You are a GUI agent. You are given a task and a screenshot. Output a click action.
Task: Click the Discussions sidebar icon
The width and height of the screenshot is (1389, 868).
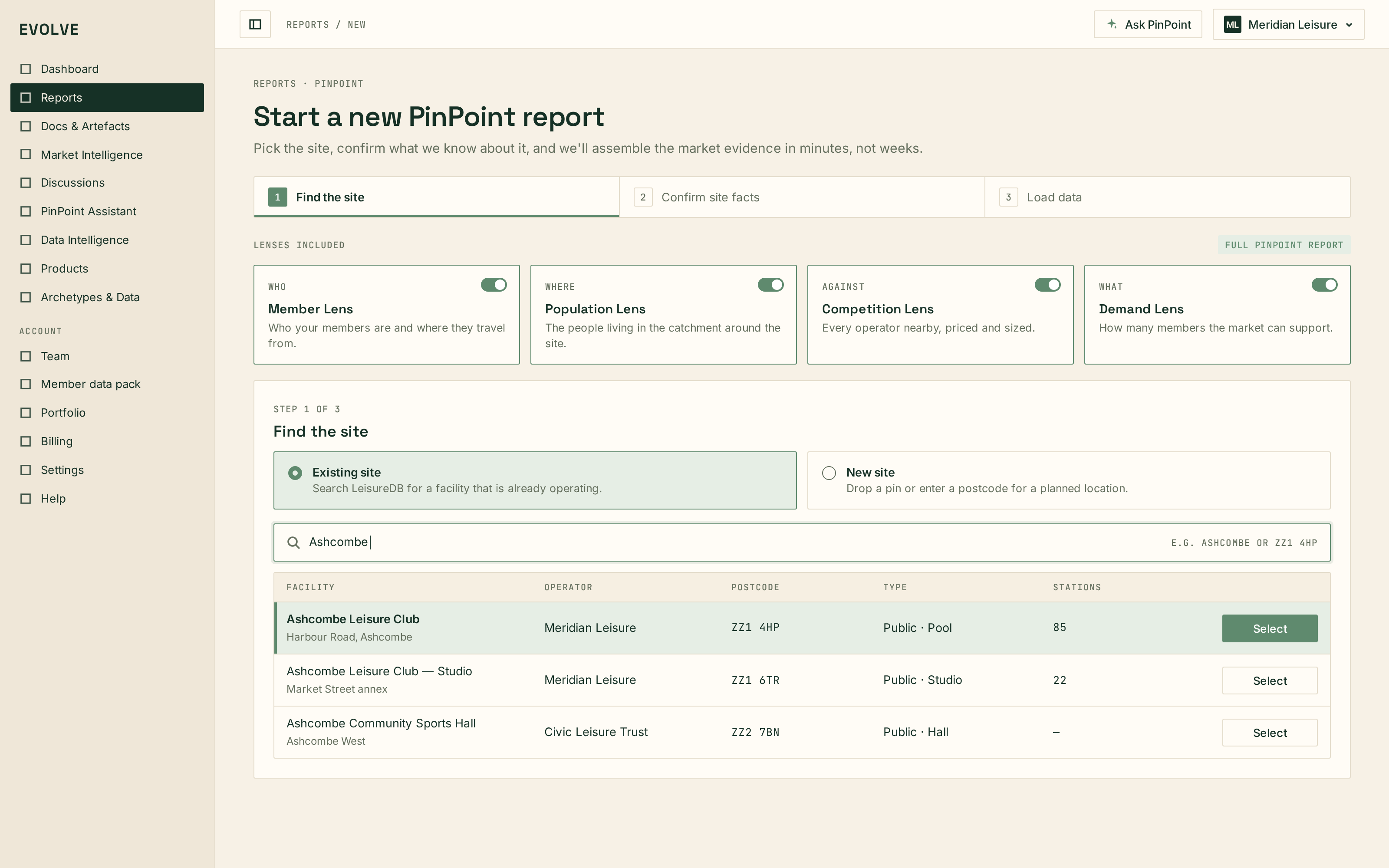[25, 183]
